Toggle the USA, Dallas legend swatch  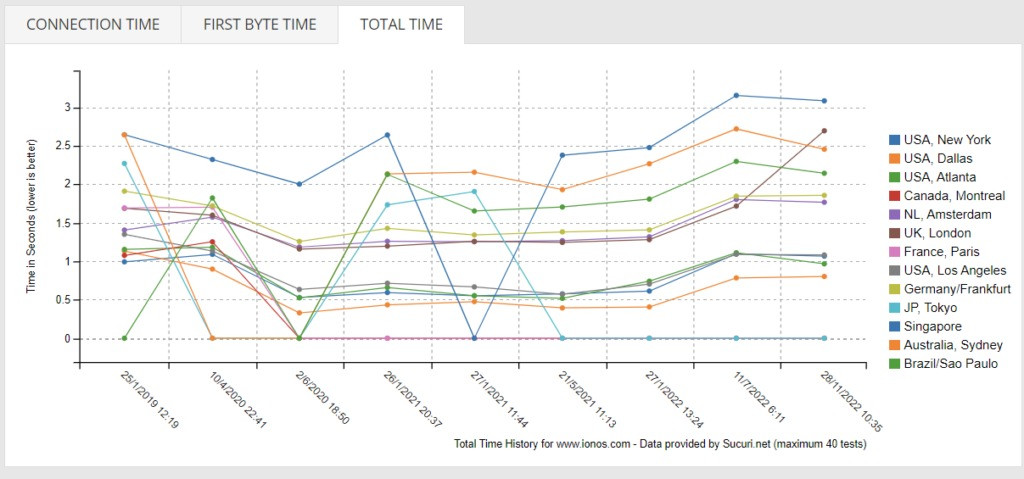(x=895, y=158)
